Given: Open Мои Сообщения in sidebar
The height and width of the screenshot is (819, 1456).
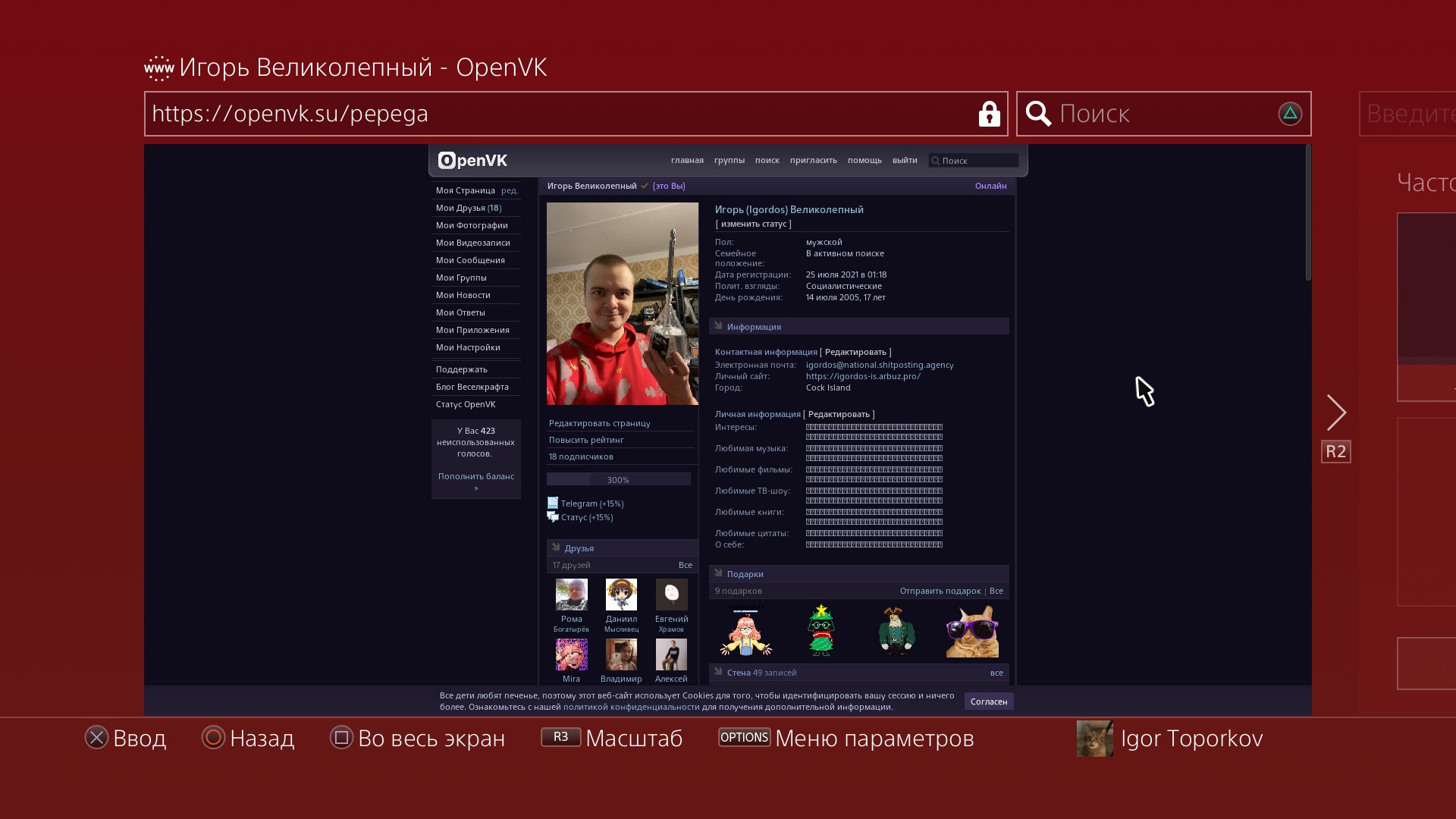Looking at the screenshot, I should pos(470,260).
